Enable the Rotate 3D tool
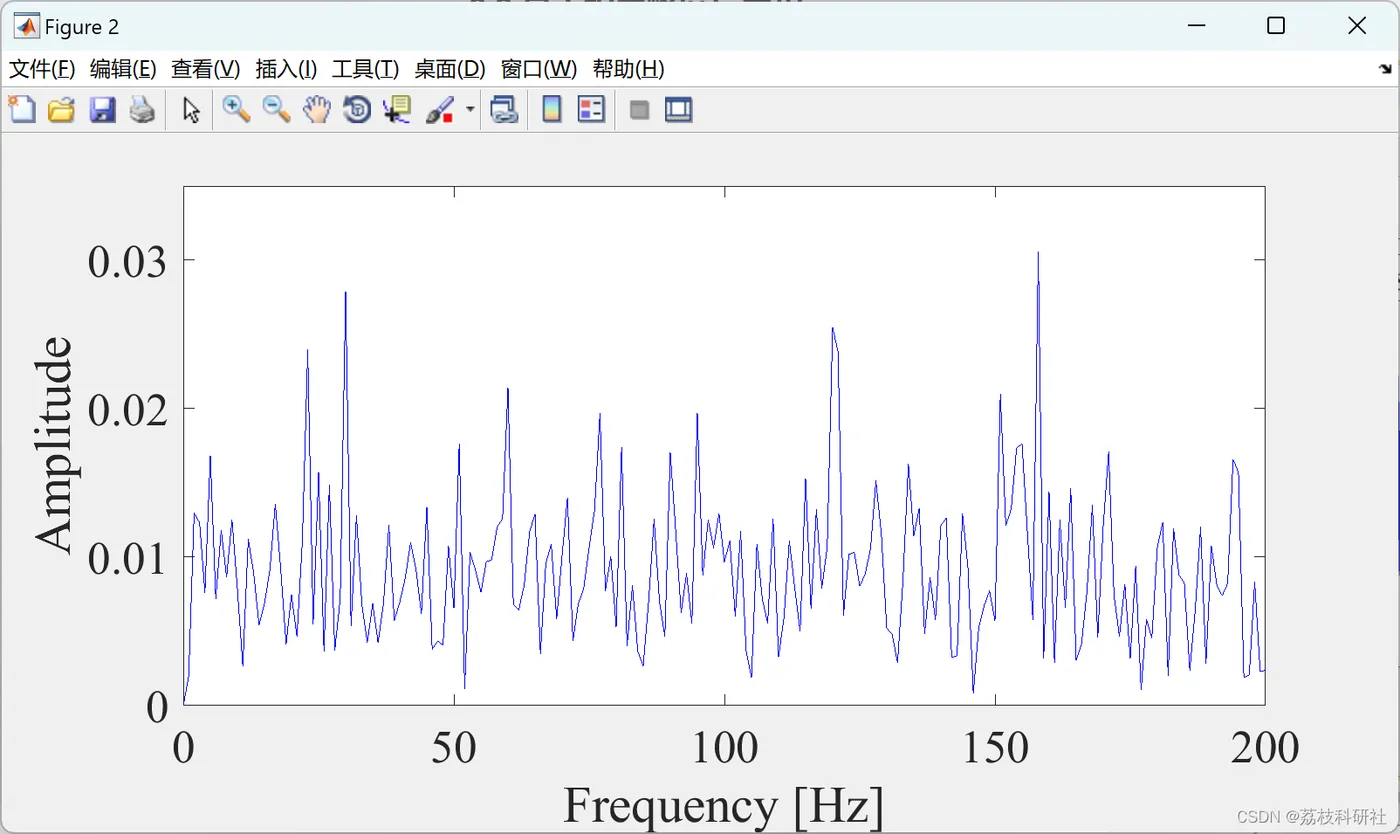This screenshot has width=1400, height=834. (x=357, y=109)
